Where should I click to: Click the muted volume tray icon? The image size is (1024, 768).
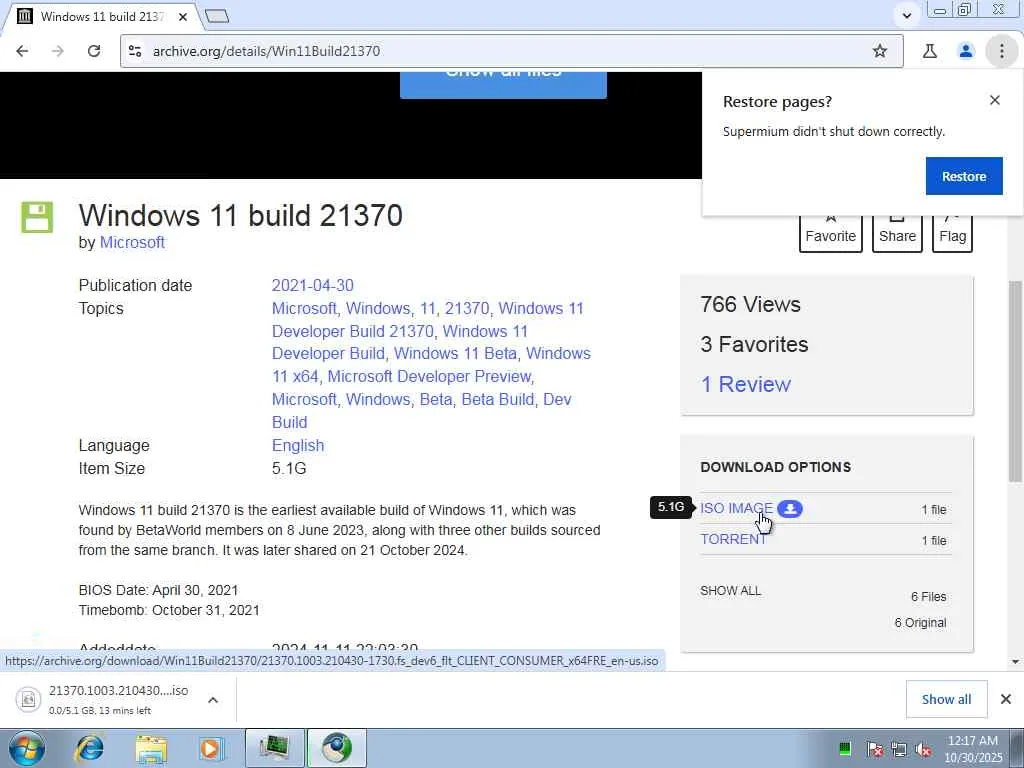pyautogui.click(x=923, y=749)
